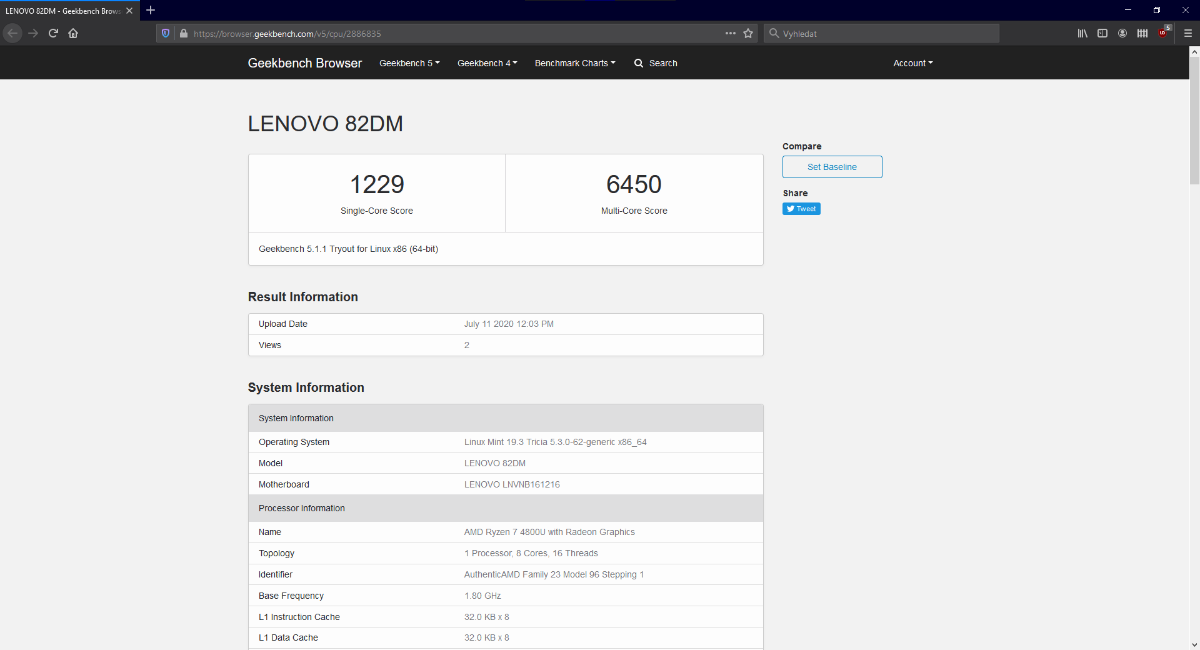Share the result with Tweet button
Screen dimensions: 1200x650
pyautogui.click(x=801, y=209)
